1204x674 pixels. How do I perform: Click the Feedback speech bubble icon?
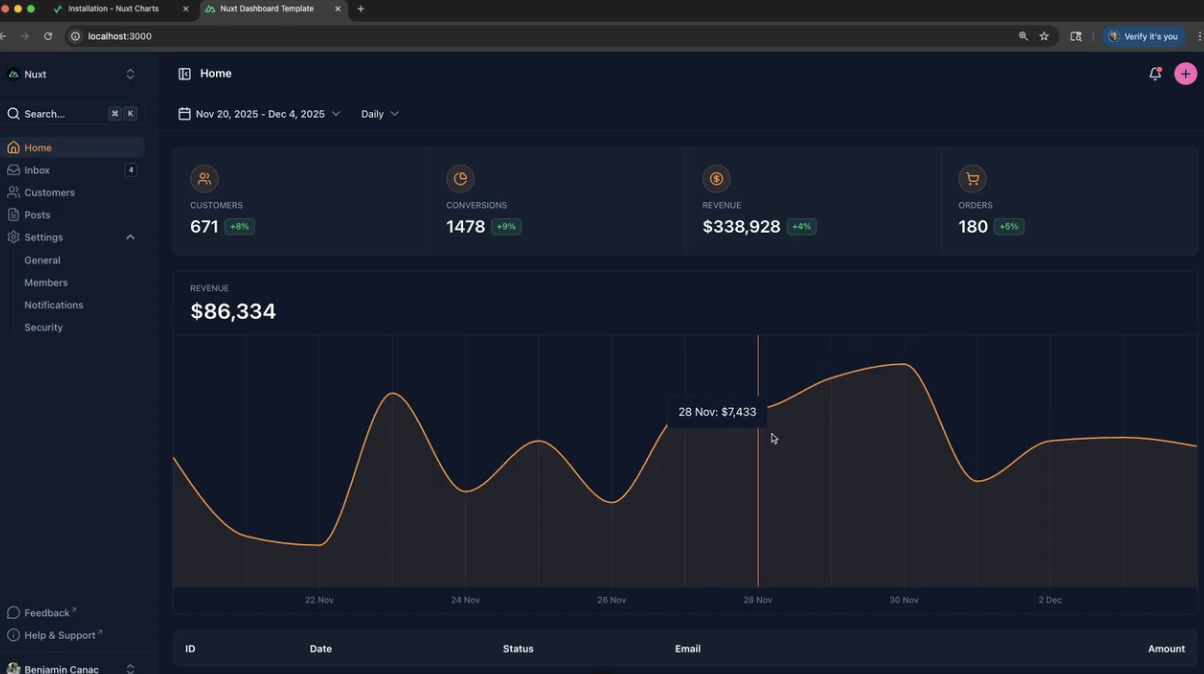13,613
